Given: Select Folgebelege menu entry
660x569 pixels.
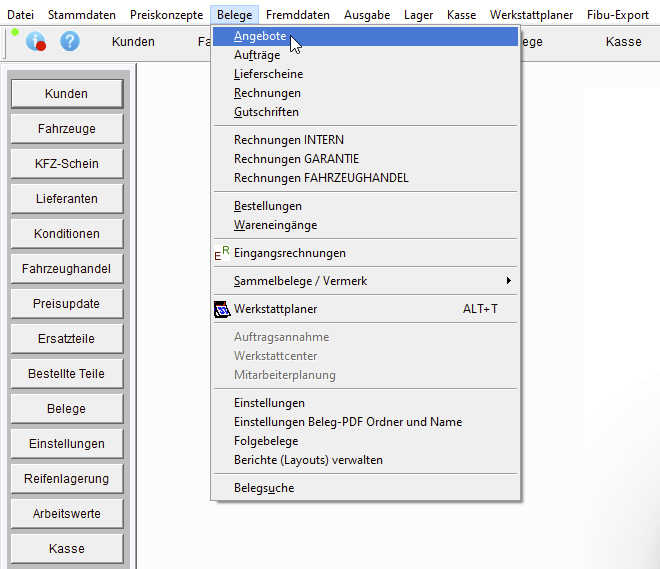Looking at the screenshot, I should (365, 441).
